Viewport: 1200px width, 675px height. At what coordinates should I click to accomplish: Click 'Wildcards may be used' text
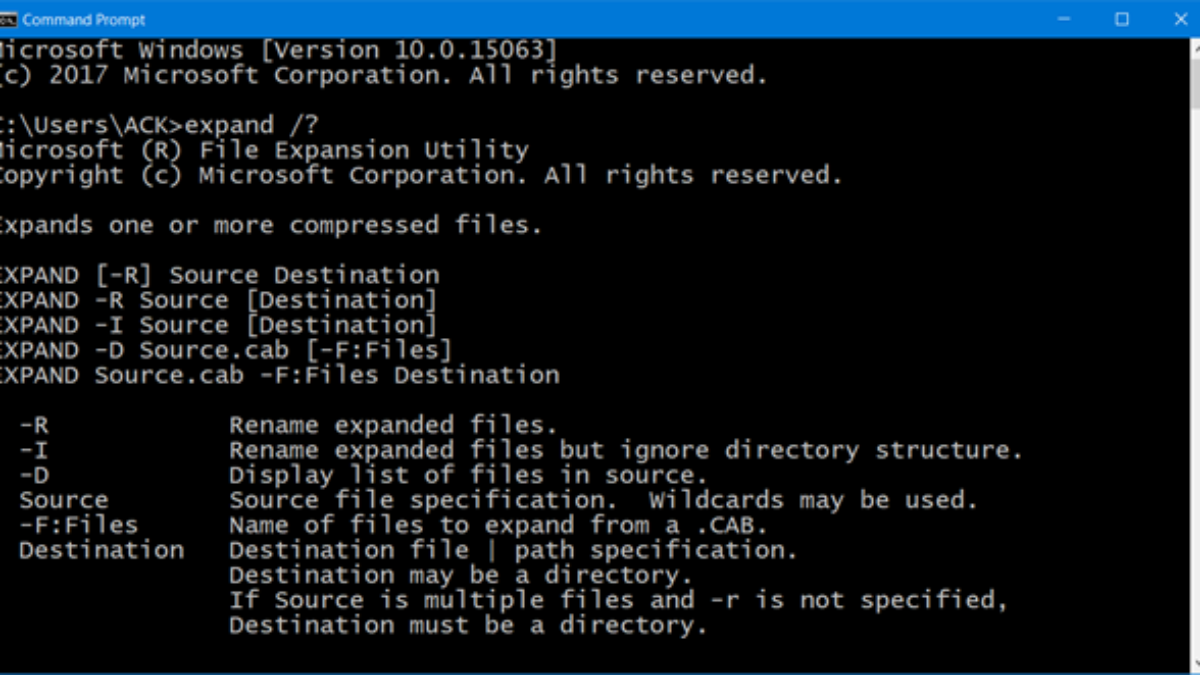point(812,500)
